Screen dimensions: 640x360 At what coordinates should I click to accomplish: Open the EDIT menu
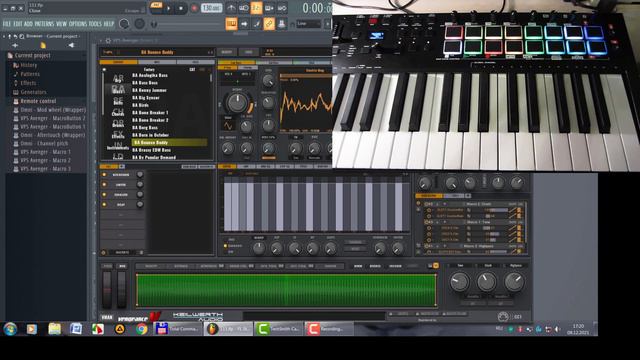point(18,24)
